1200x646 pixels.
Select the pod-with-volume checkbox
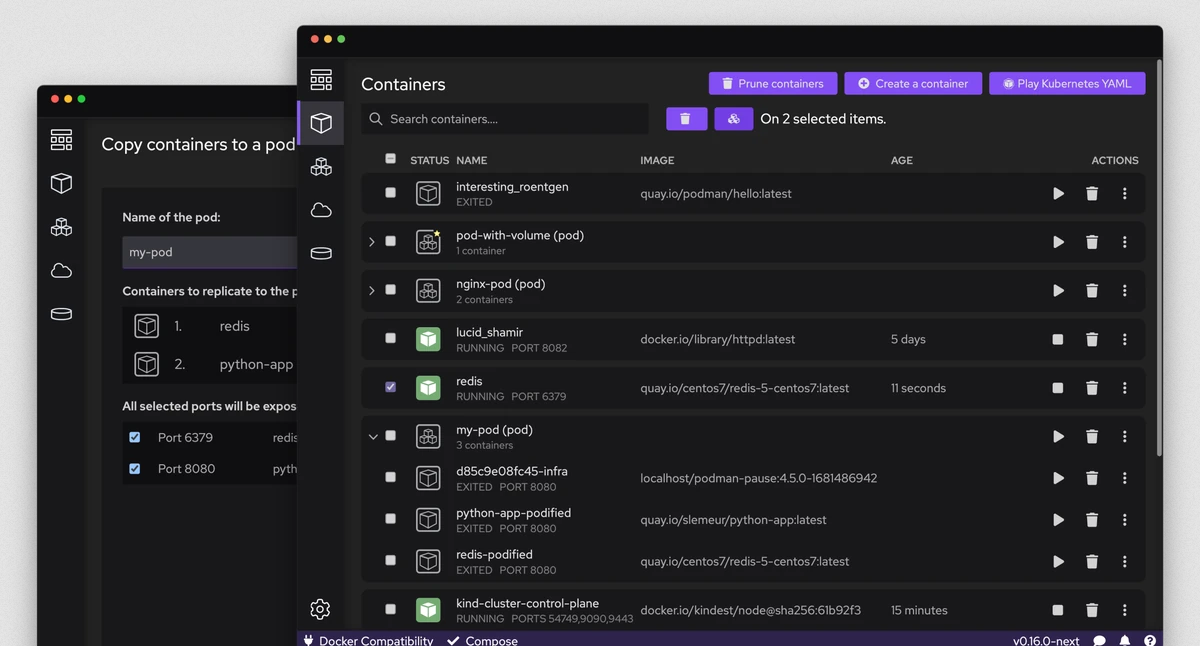point(390,241)
